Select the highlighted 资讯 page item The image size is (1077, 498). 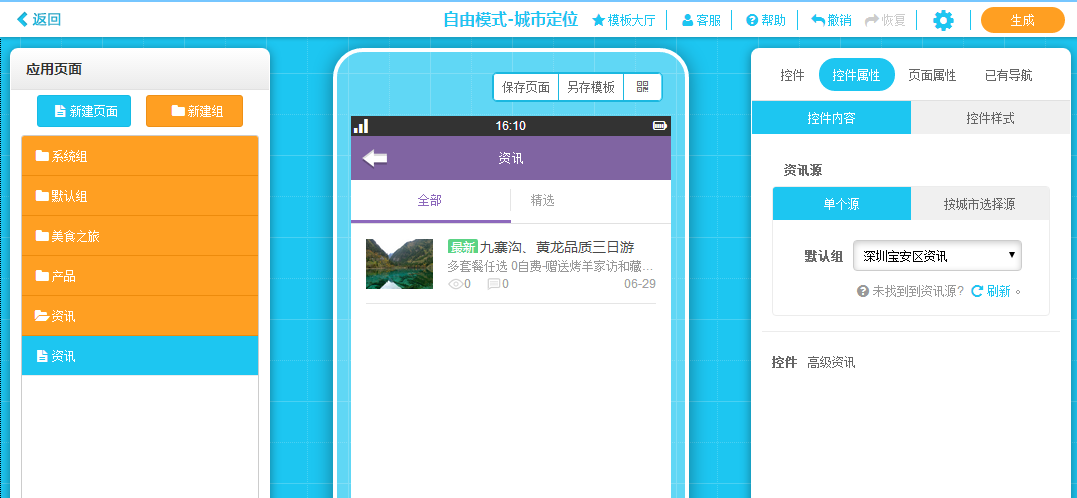pyautogui.click(x=140, y=356)
